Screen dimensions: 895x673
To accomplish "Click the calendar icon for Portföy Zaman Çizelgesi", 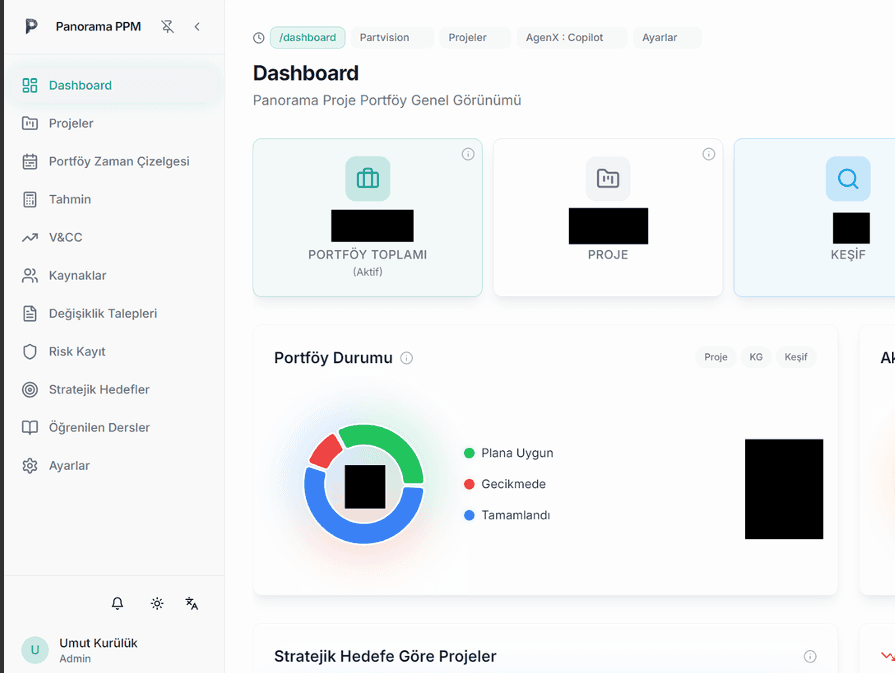I will (30, 162).
